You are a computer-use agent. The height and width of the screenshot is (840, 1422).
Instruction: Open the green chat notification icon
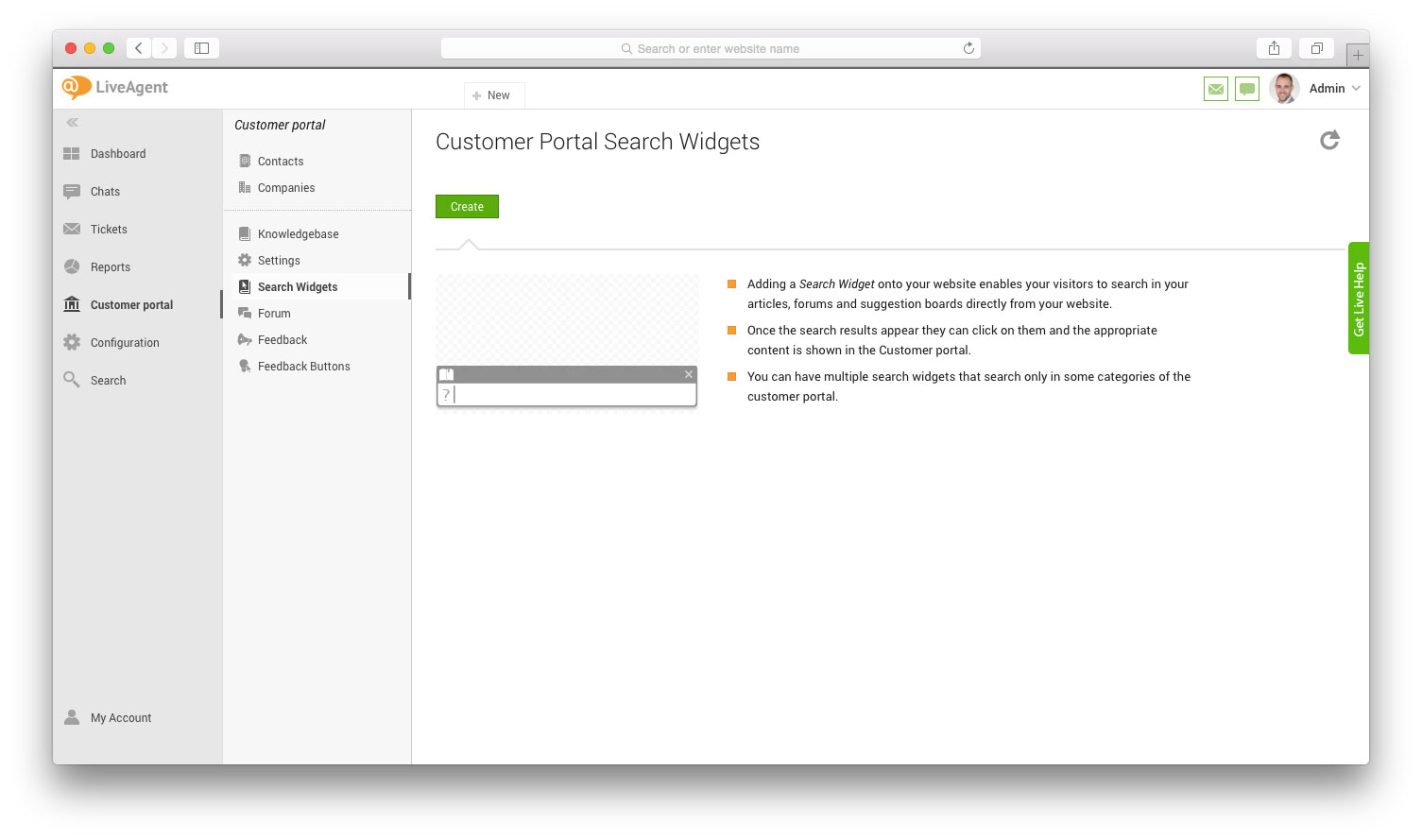click(x=1247, y=89)
